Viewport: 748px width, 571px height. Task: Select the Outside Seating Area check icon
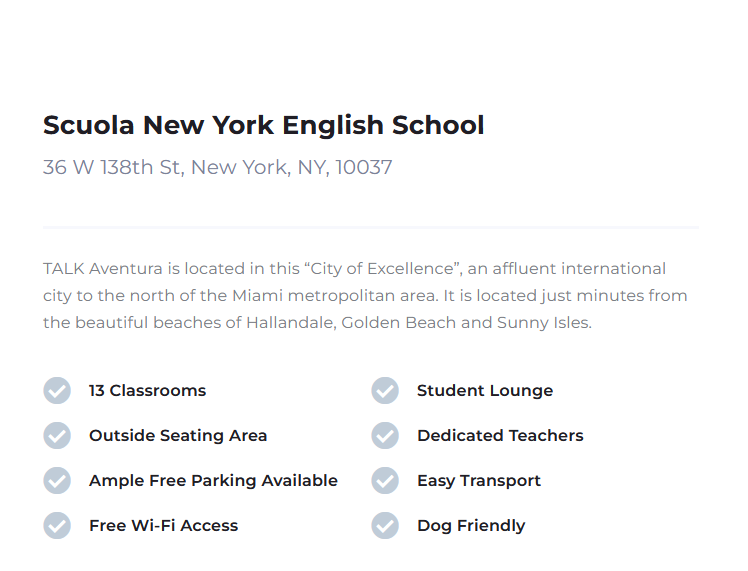[x=57, y=436]
